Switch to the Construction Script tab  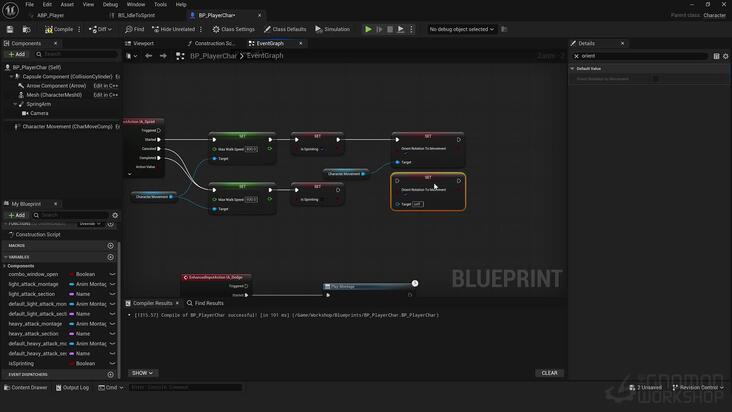215,43
